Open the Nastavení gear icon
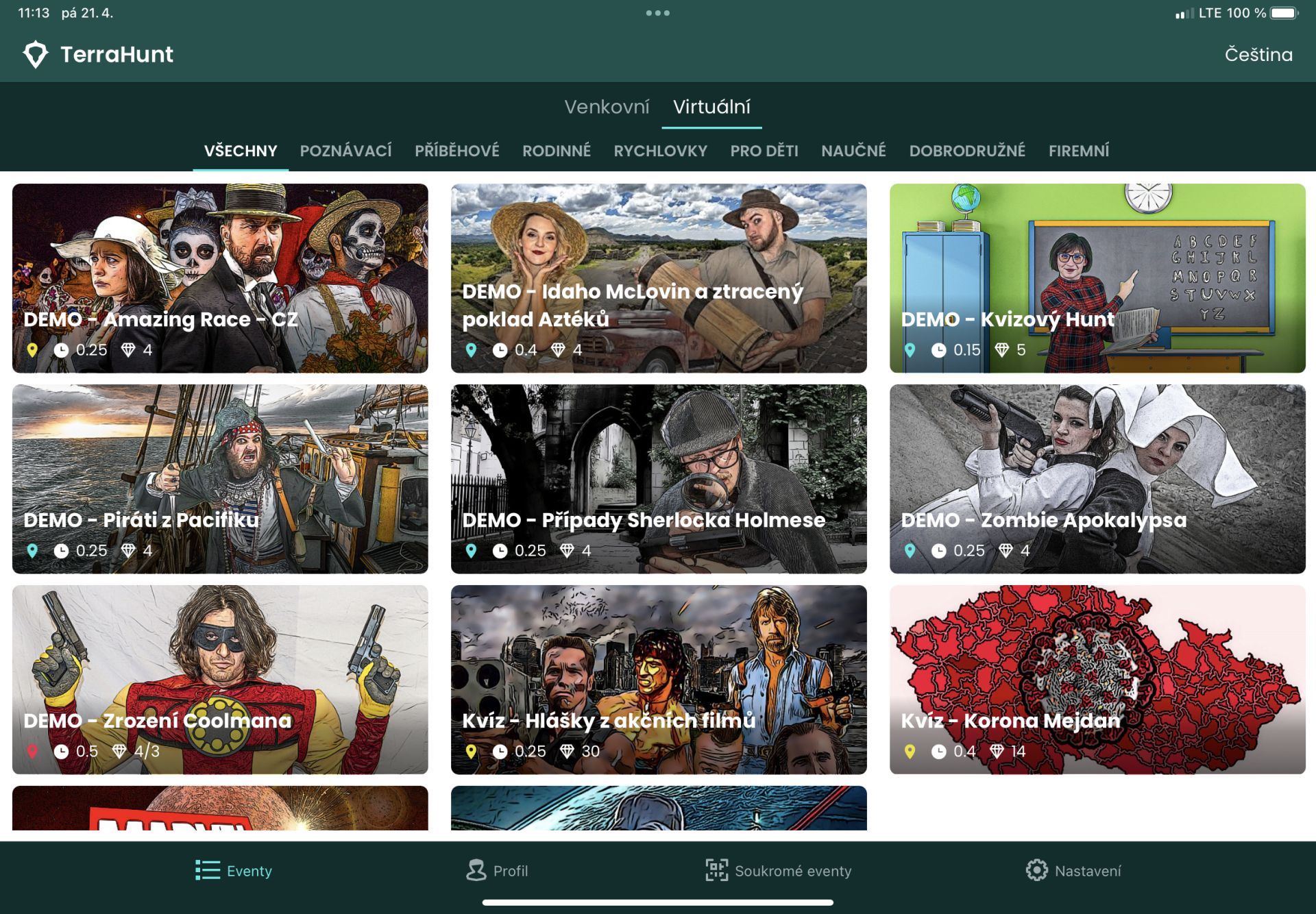The image size is (1316, 914). (x=1036, y=870)
